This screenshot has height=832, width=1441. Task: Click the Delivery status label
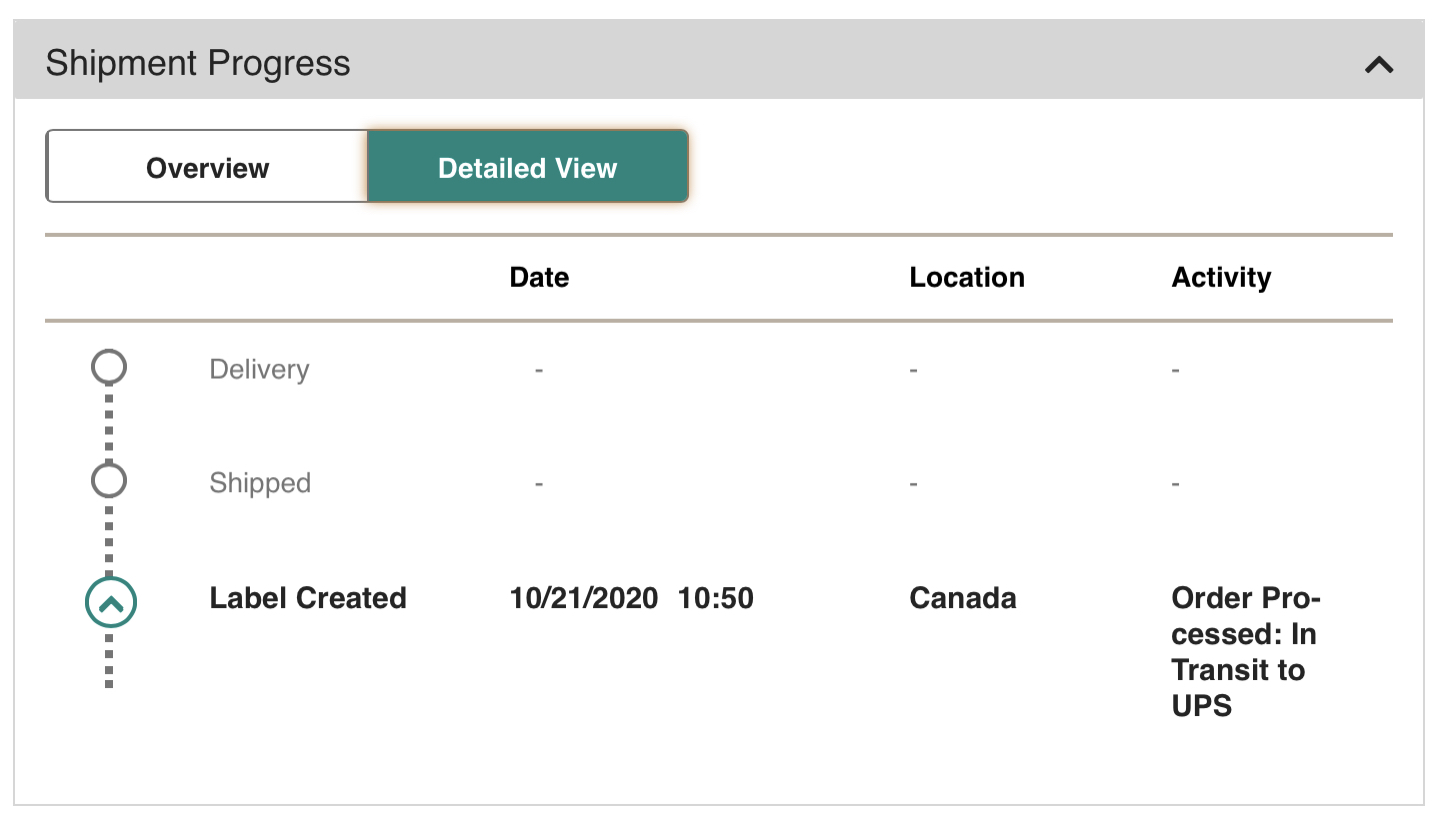click(x=259, y=369)
